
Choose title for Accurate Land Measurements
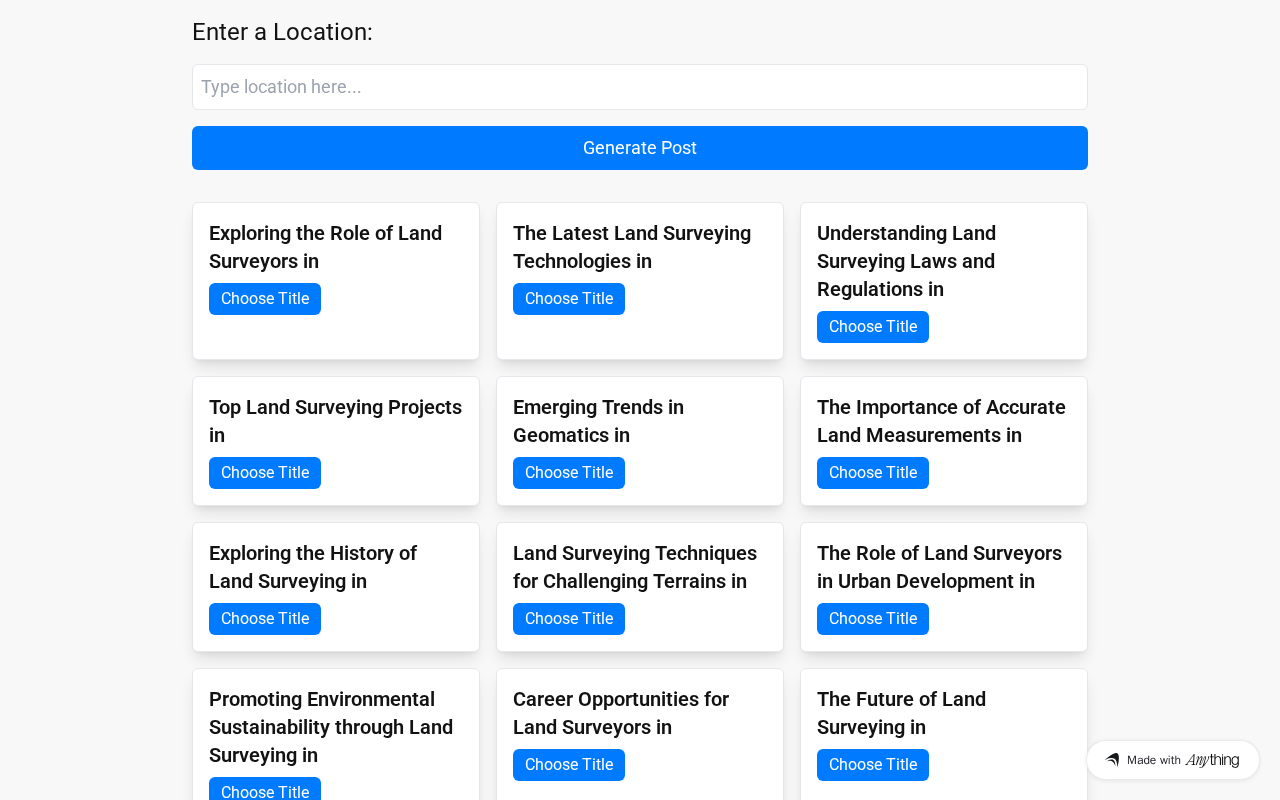[x=873, y=473]
